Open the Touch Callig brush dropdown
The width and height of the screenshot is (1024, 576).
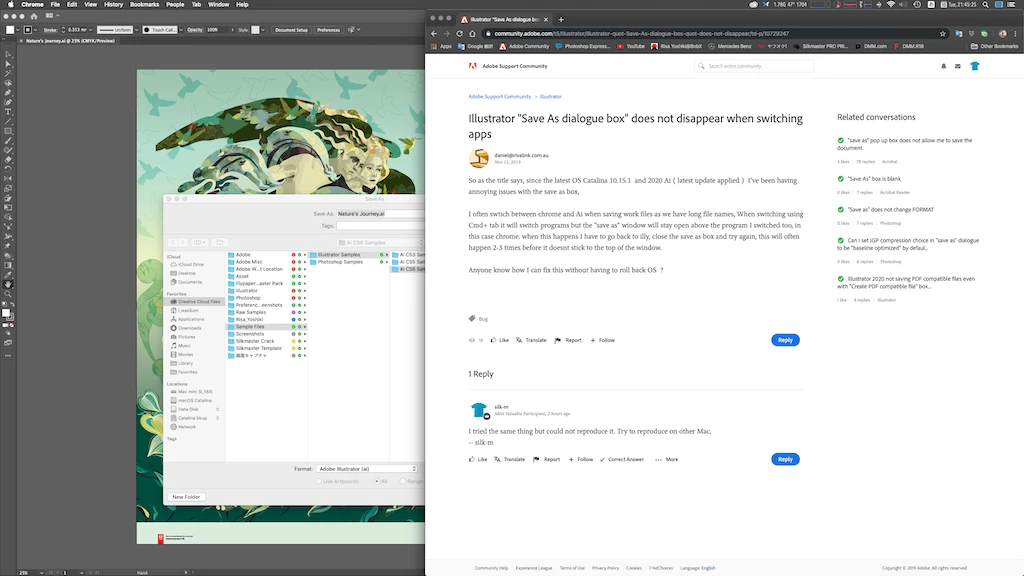[180, 29]
